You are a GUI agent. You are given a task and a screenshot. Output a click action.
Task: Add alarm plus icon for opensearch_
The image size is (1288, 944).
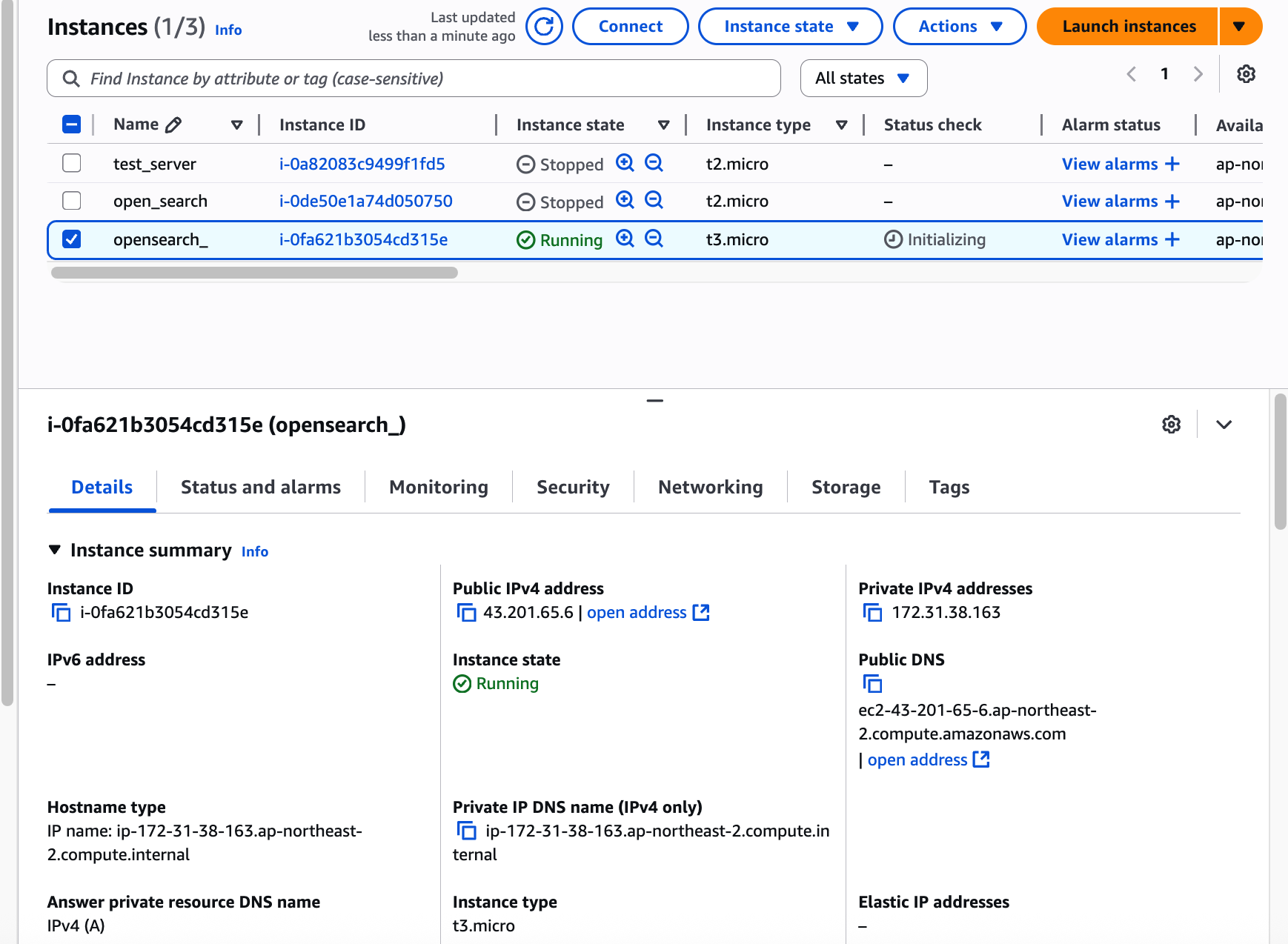pos(1172,239)
